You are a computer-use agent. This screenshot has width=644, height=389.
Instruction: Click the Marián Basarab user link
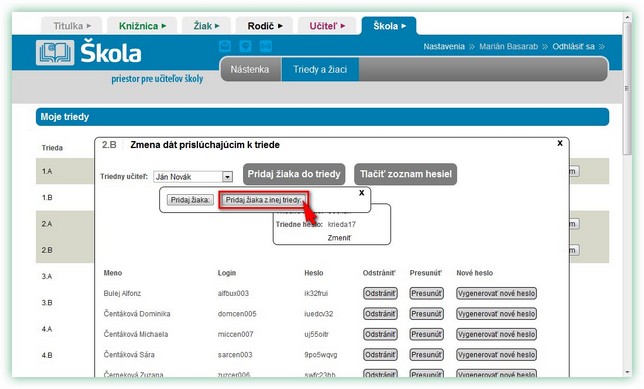pos(508,46)
